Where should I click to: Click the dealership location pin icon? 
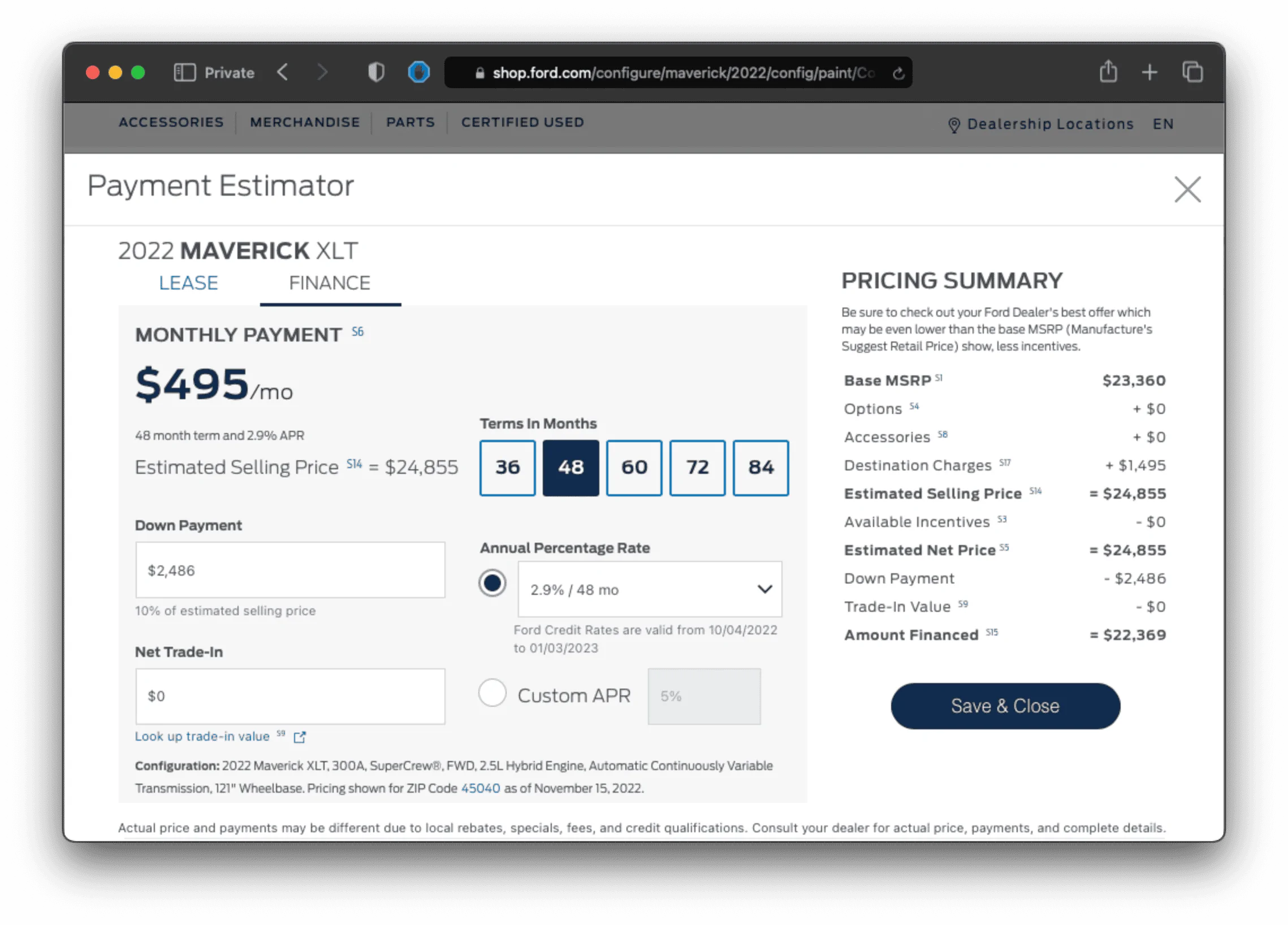click(x=954, y=125)
